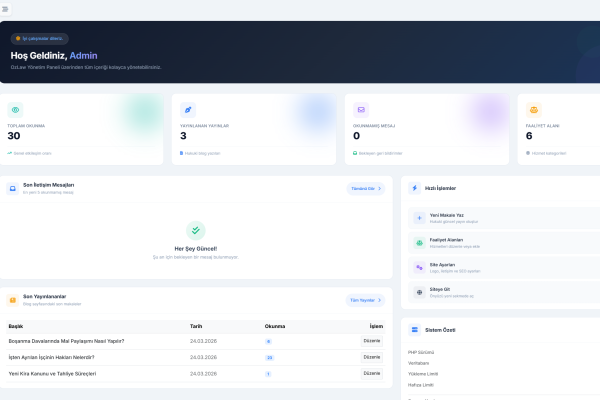Click the lightning icon beside Hızlı İşlemler
The image size is (600, 400).
[415, 187]
